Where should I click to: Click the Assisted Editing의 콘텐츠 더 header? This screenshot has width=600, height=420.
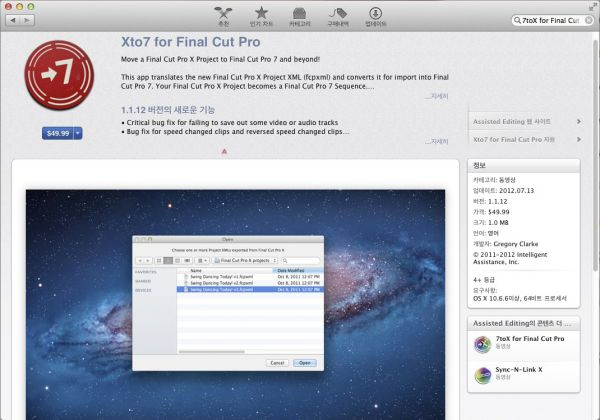[523, 323]
